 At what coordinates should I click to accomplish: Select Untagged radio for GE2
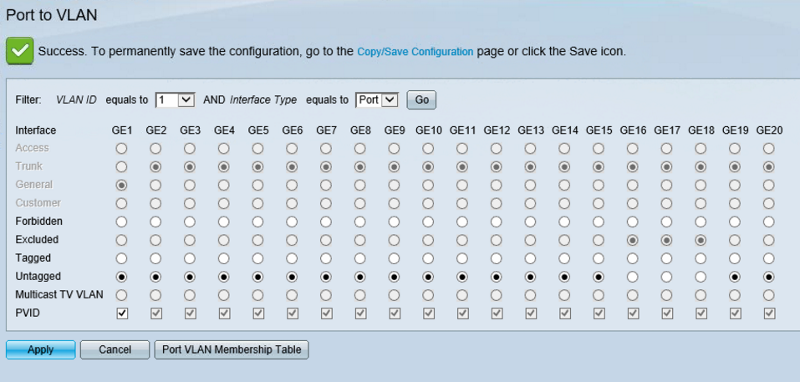156,277
